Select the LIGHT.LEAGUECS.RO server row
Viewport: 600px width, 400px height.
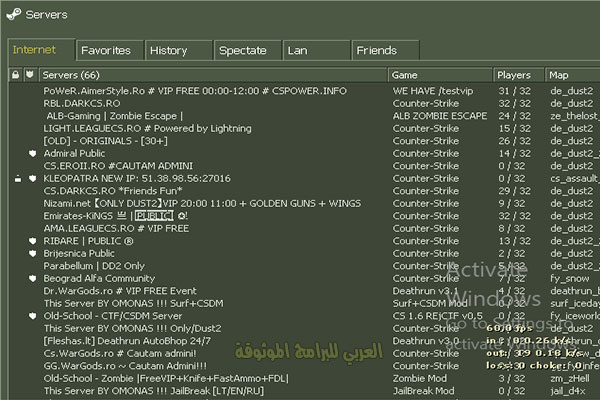[147, 129]
